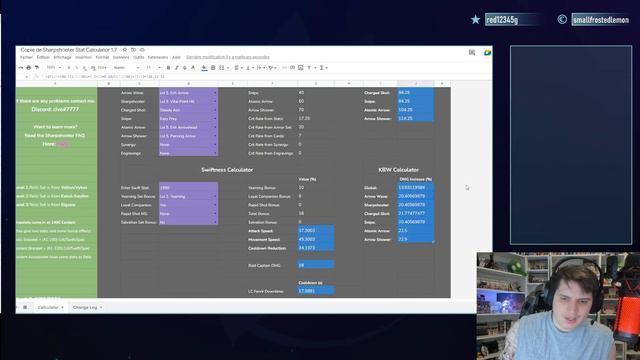Expand the Arrow Wave tripod dropdown
This screenshot has width=640, height=360.
coord(215,93)
